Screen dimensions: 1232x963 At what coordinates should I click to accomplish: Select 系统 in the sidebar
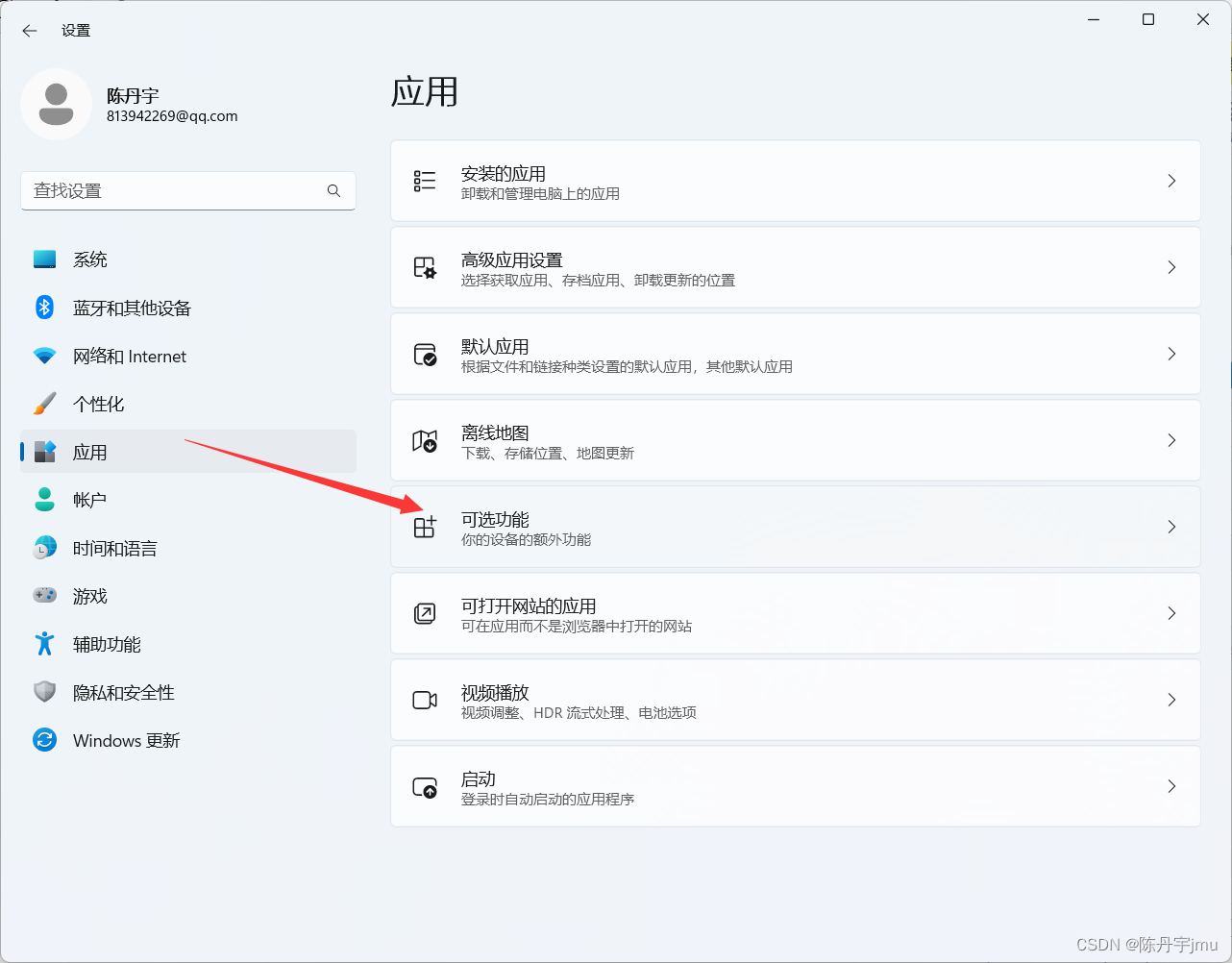click(x=188, y=259)
